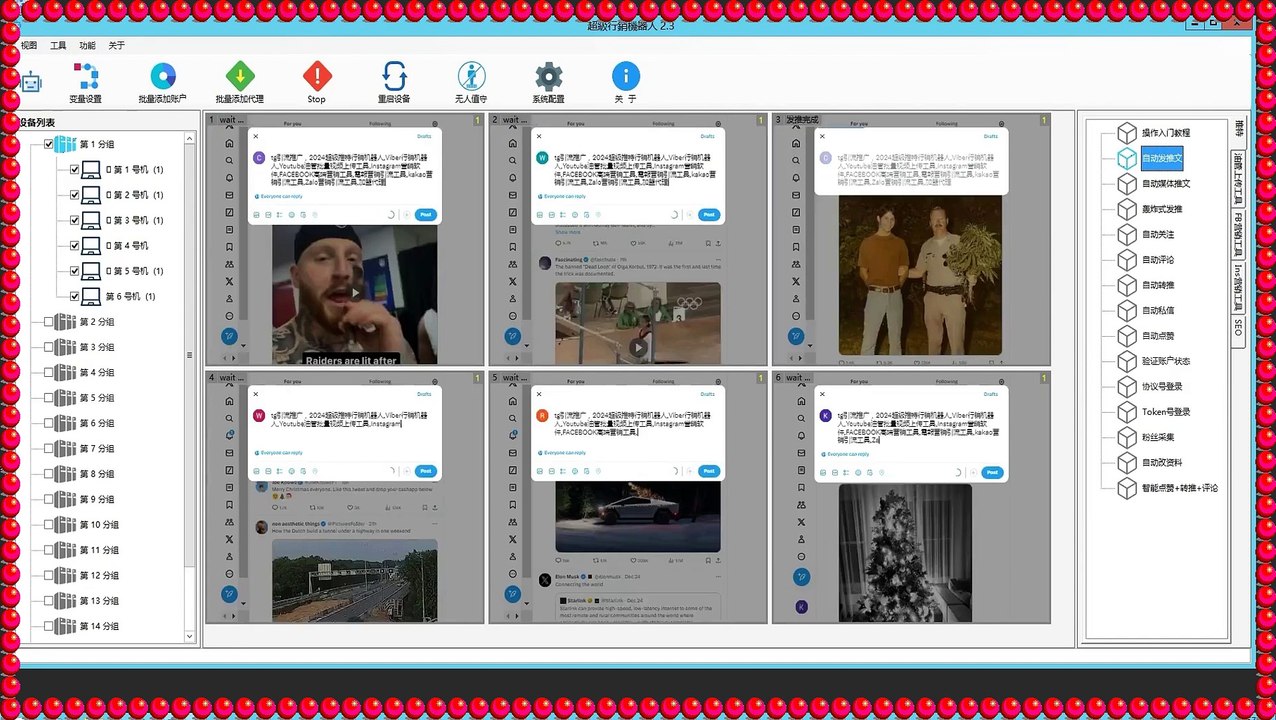Open the 工具 menu

coord(58,46)
